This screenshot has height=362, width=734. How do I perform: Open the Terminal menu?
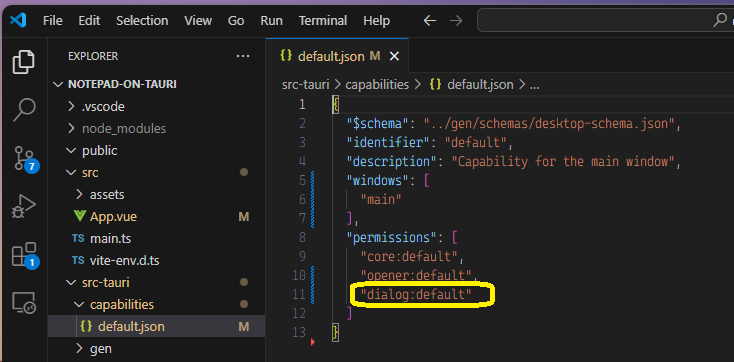pos(323,21)
